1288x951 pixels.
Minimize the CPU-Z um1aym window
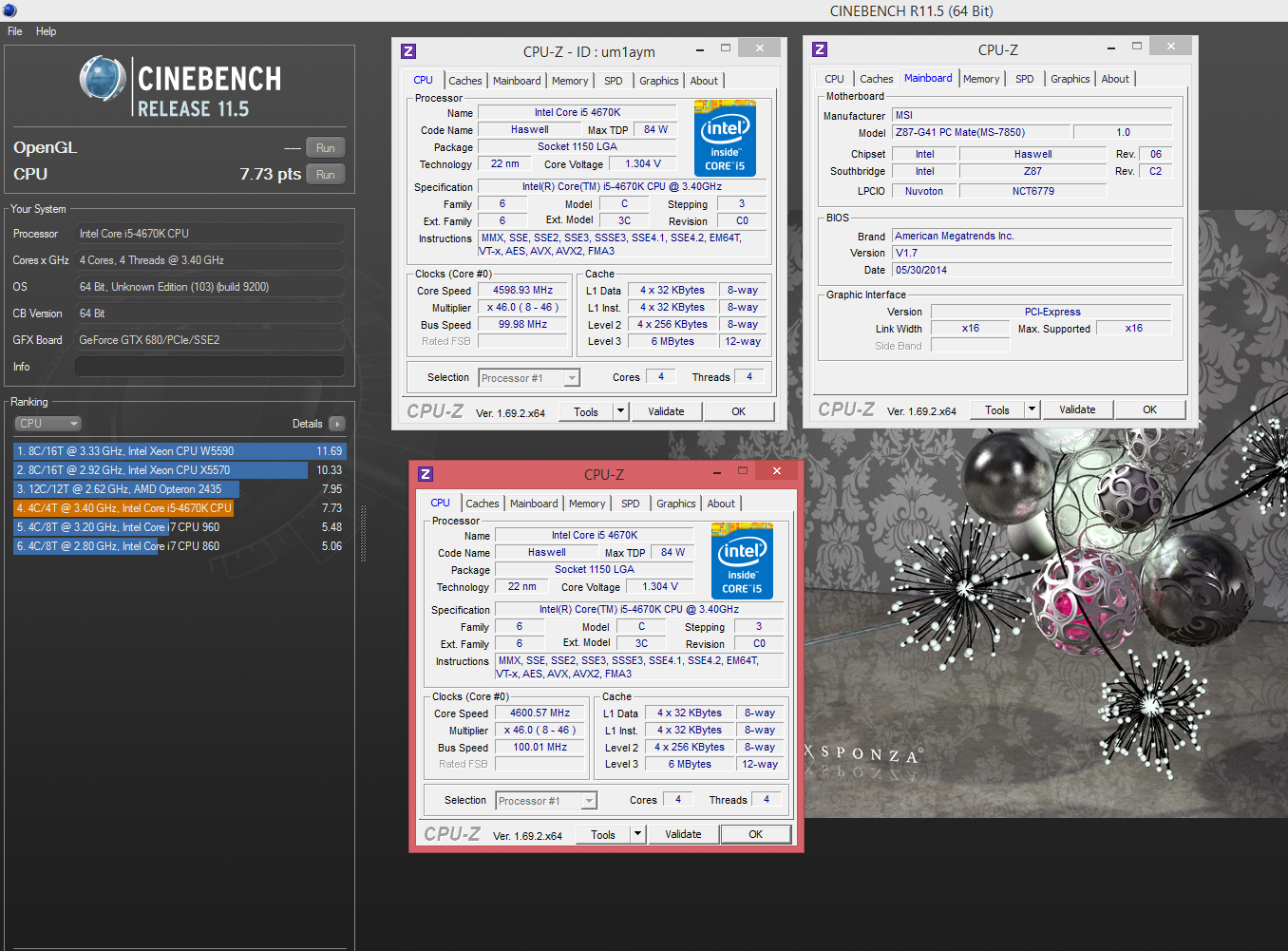click(700, 49)
